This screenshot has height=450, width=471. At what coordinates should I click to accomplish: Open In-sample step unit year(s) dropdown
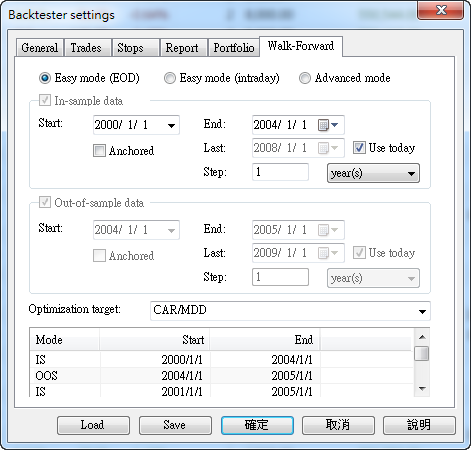[x=373, y=173]
